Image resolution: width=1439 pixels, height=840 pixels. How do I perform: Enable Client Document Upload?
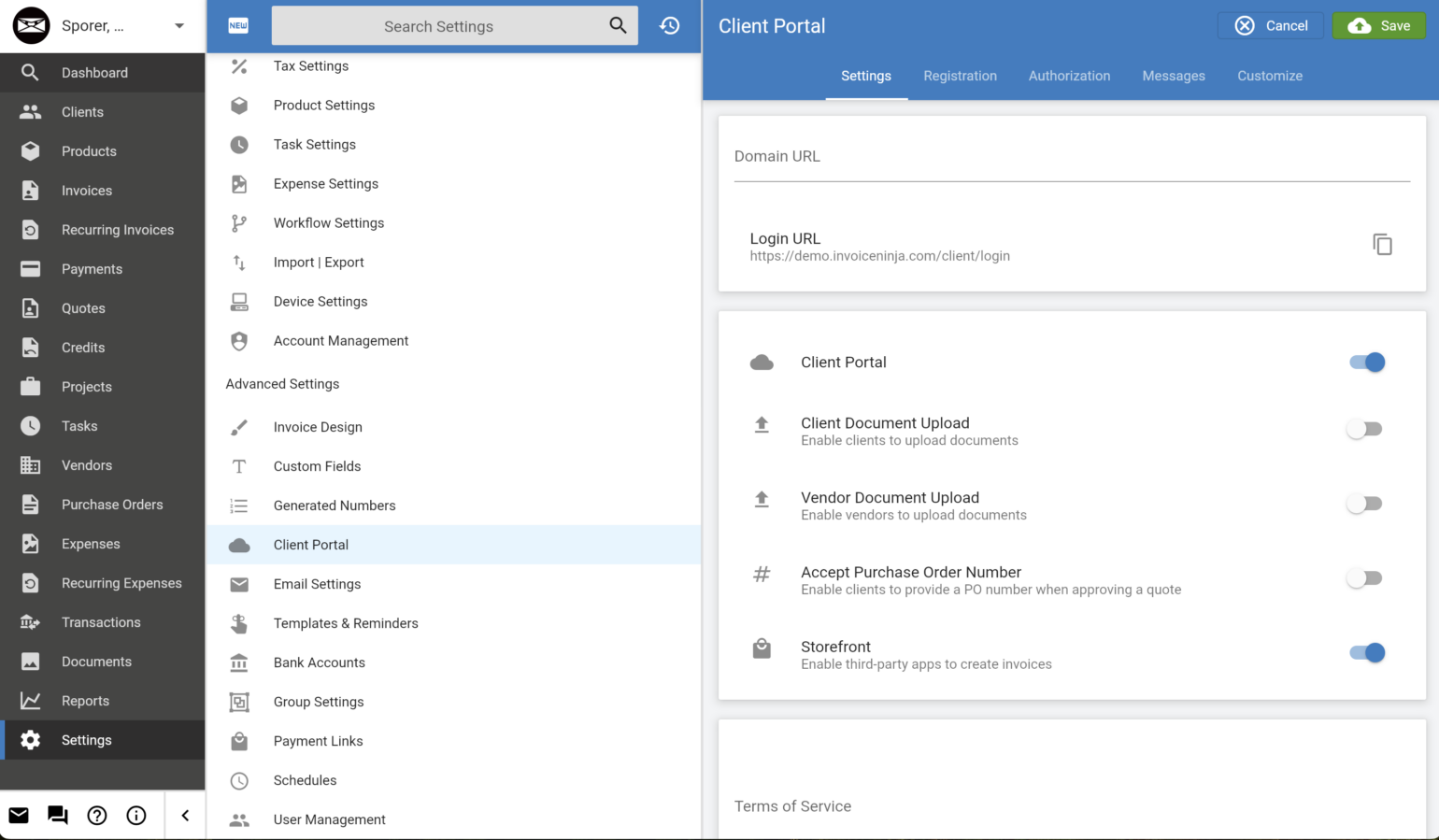click(x=1364, y=428)
